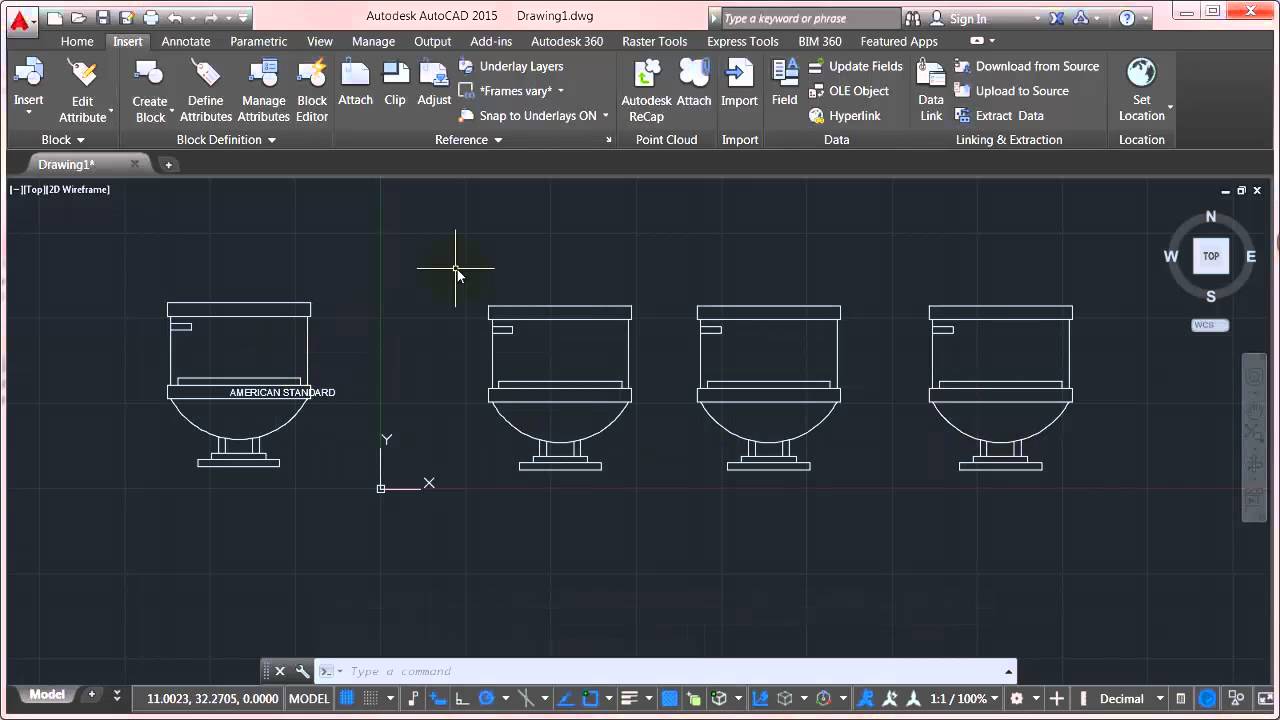Expand the Set Location dropdown arrow

(x=1170, y=108)
